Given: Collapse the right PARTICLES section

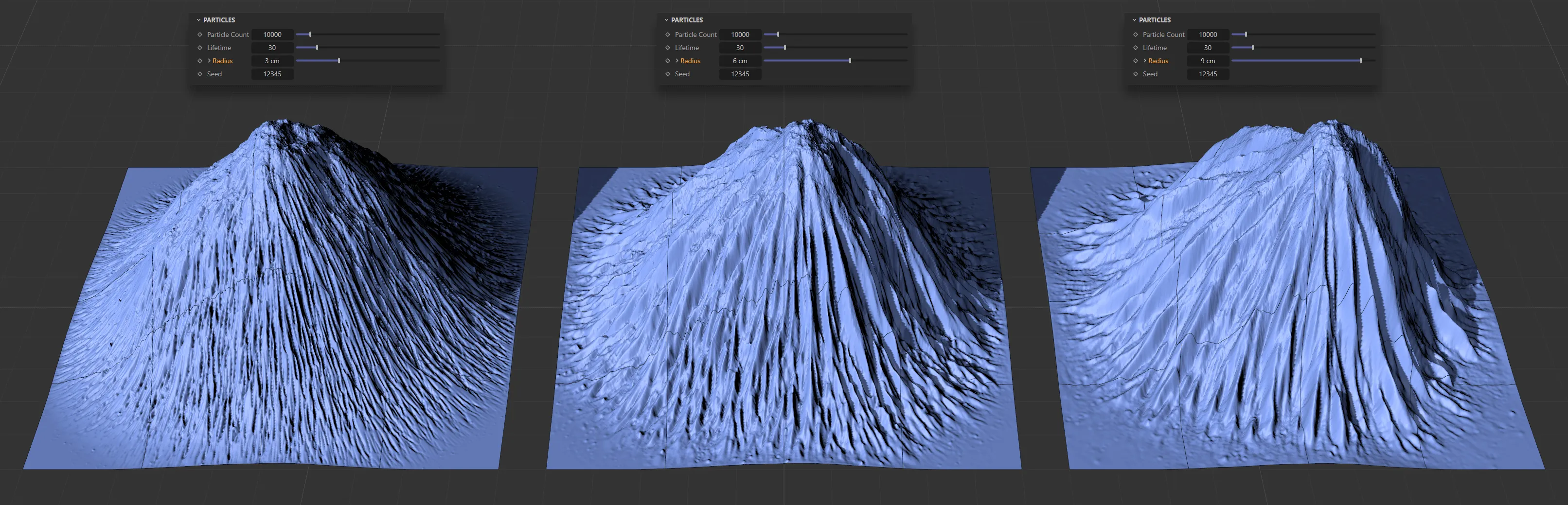Looking at the screenshot, I should (1134, 20).
